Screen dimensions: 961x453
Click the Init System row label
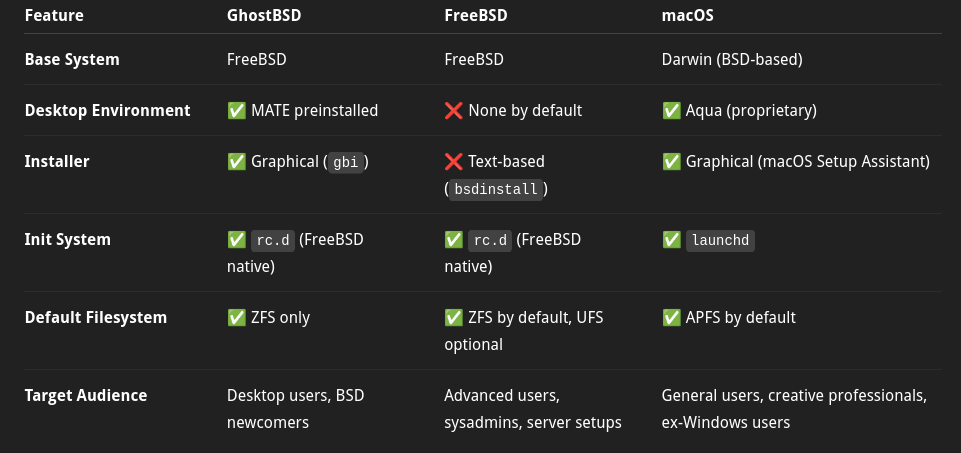click(x=67, y=240)
